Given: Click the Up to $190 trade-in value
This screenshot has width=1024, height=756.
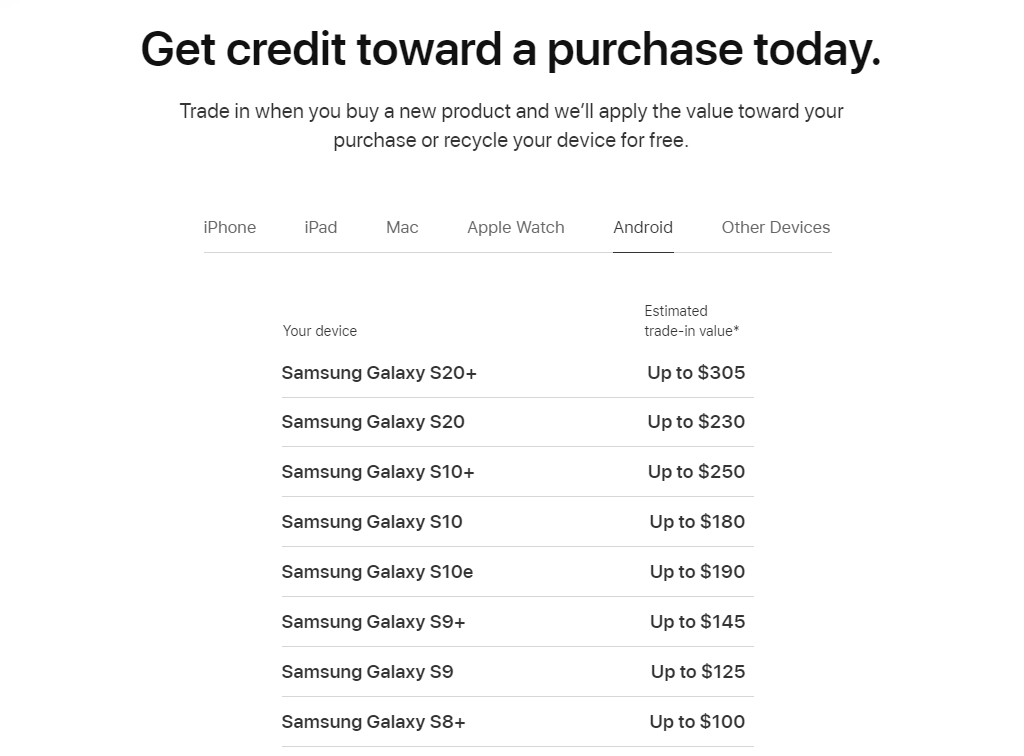Looking at the screenshot, I should point(697,571).
